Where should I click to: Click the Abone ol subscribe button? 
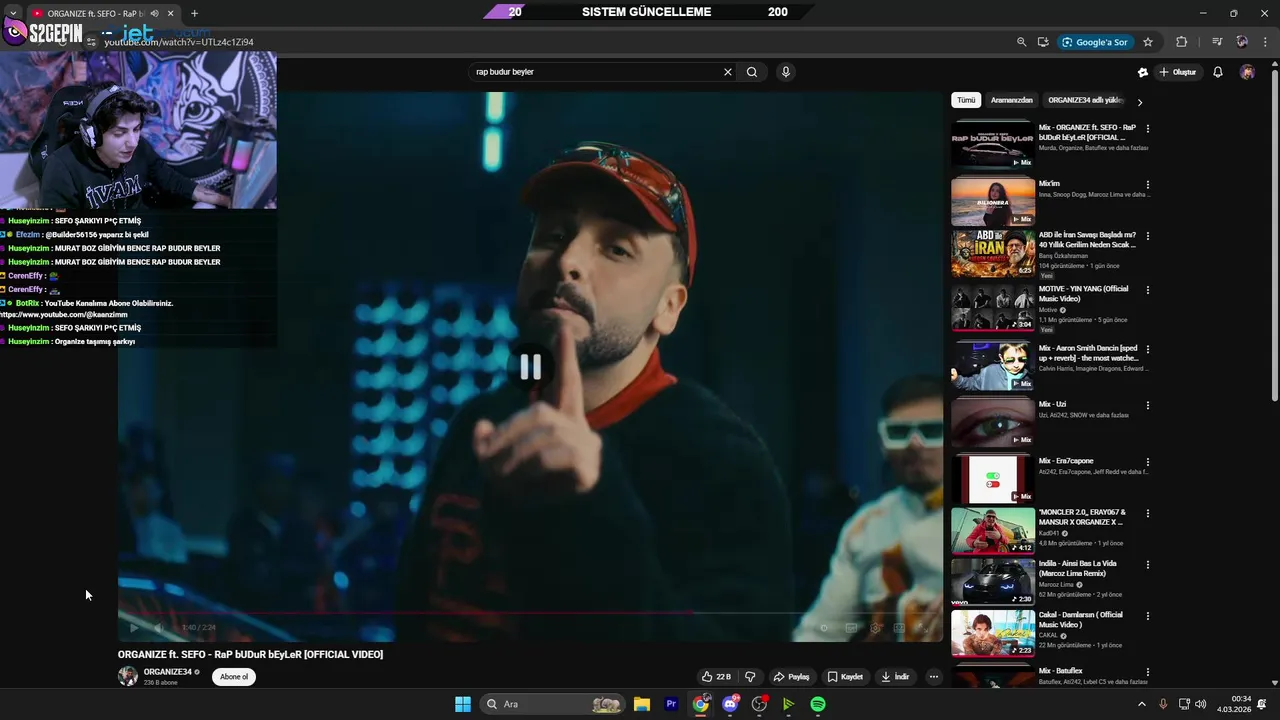234,677
